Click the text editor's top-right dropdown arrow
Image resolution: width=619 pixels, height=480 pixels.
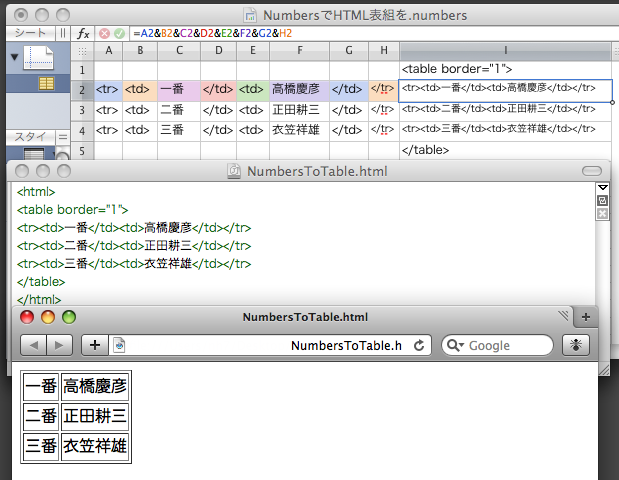(602, 188)
